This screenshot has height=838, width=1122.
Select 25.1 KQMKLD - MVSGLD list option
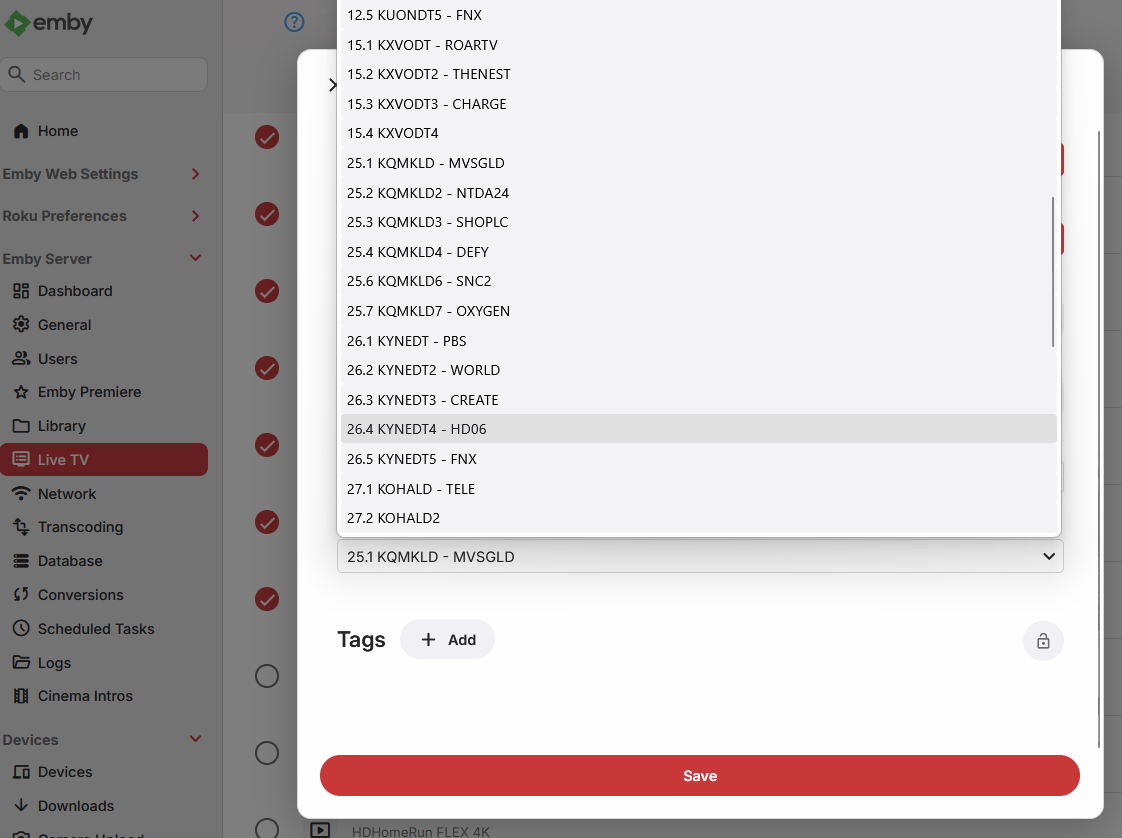point(698,163)
